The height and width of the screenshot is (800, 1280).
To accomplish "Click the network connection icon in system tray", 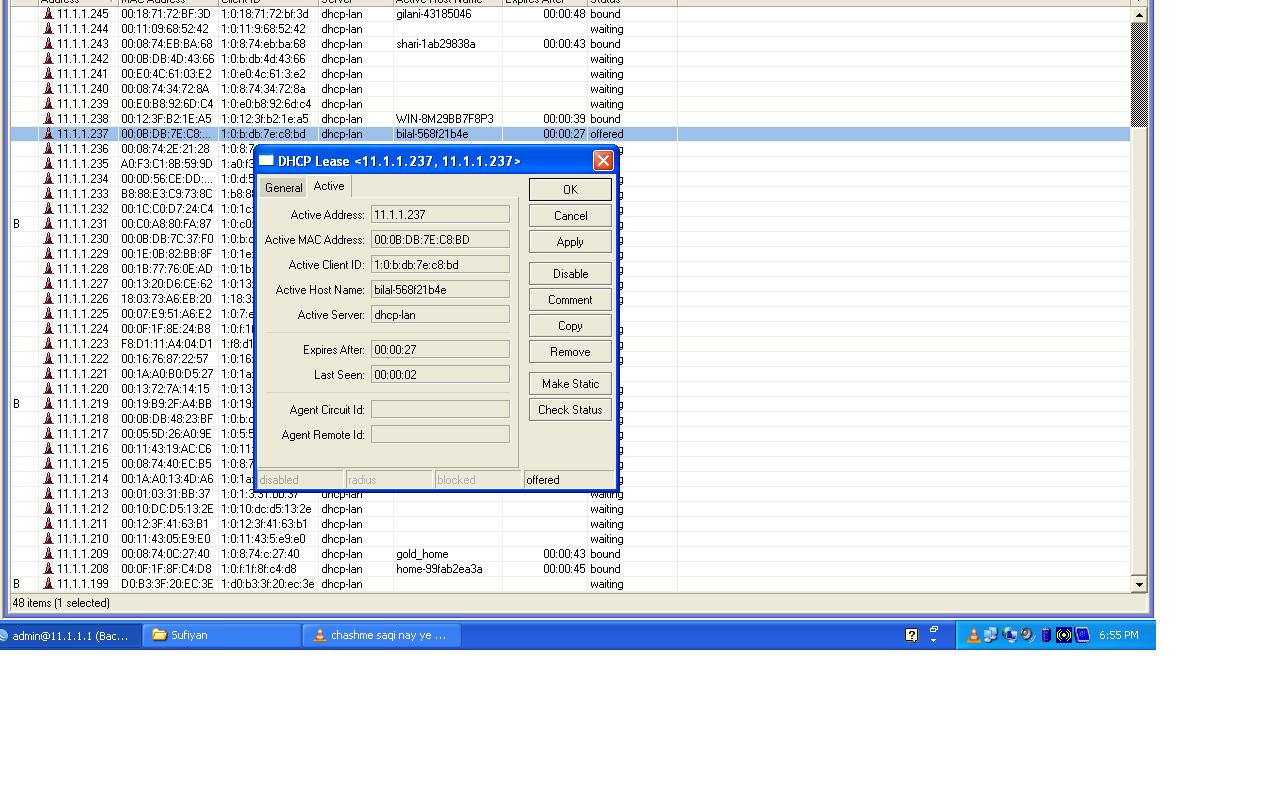I will pyautogui.click(x=991, y=634).
